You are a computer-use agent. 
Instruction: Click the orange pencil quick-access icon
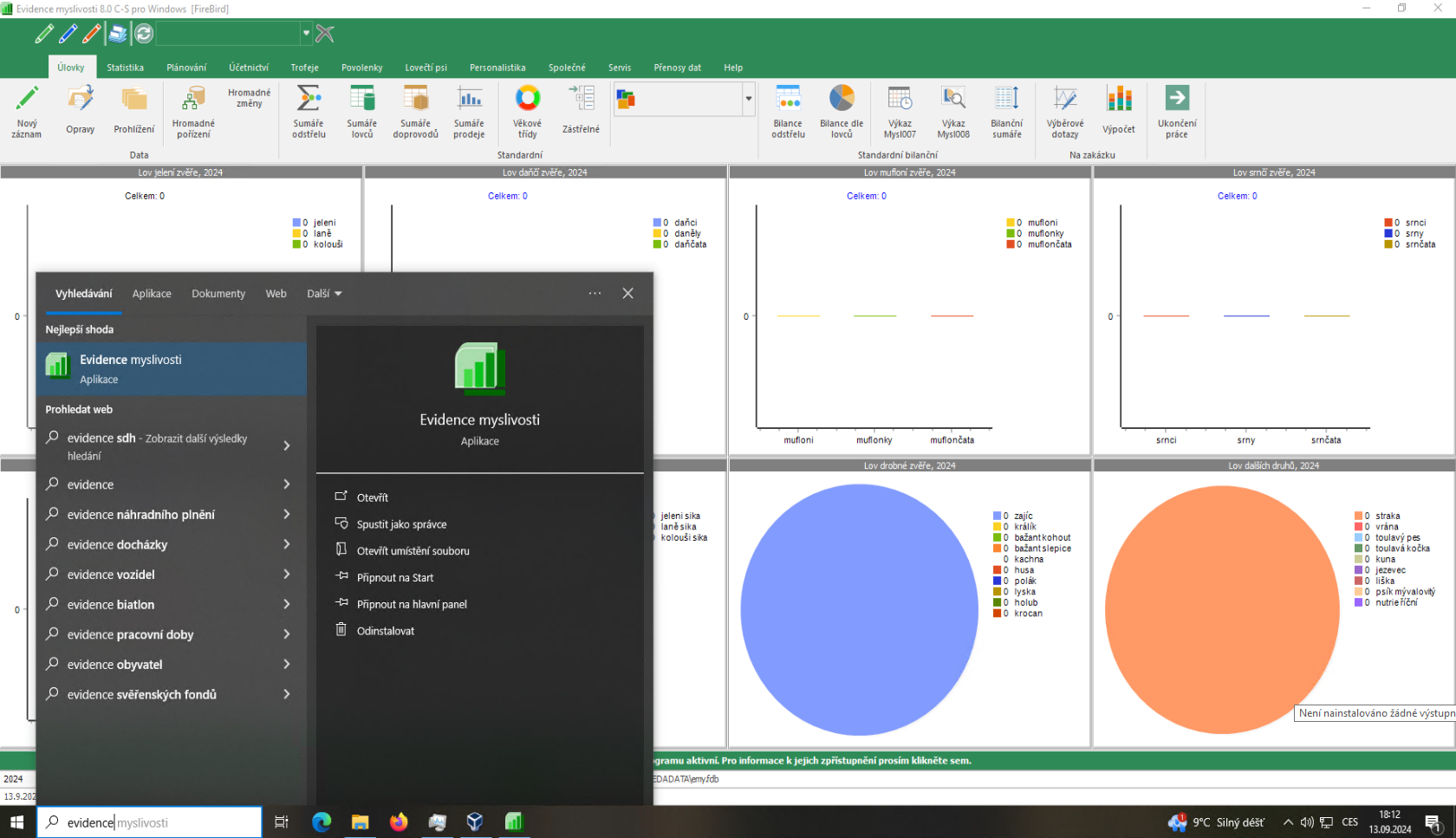pyautogui.click(x=91, y=34)
